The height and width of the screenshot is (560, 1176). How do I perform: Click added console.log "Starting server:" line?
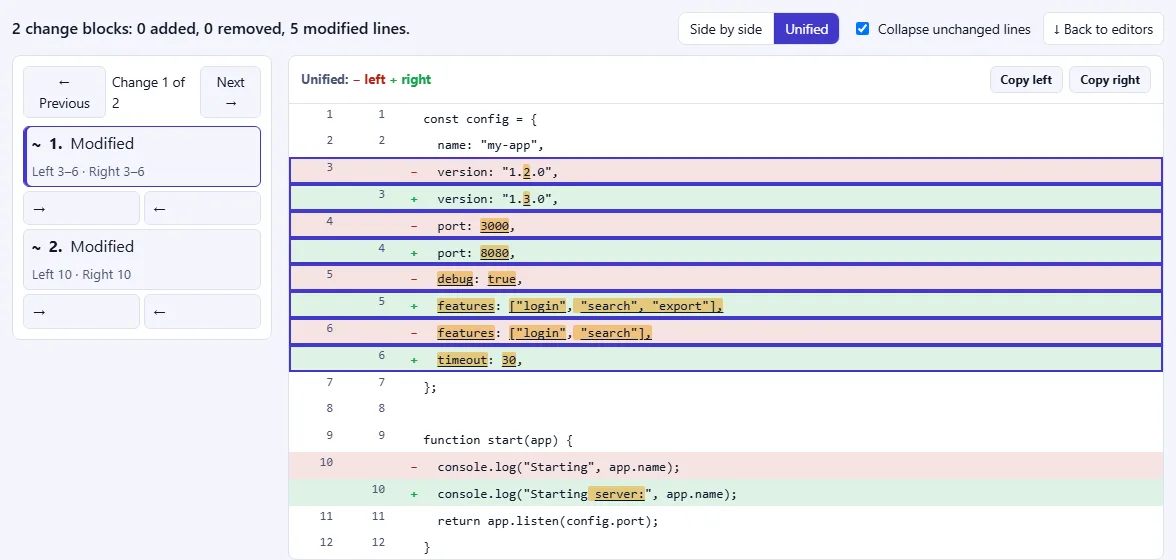point(726,494)
